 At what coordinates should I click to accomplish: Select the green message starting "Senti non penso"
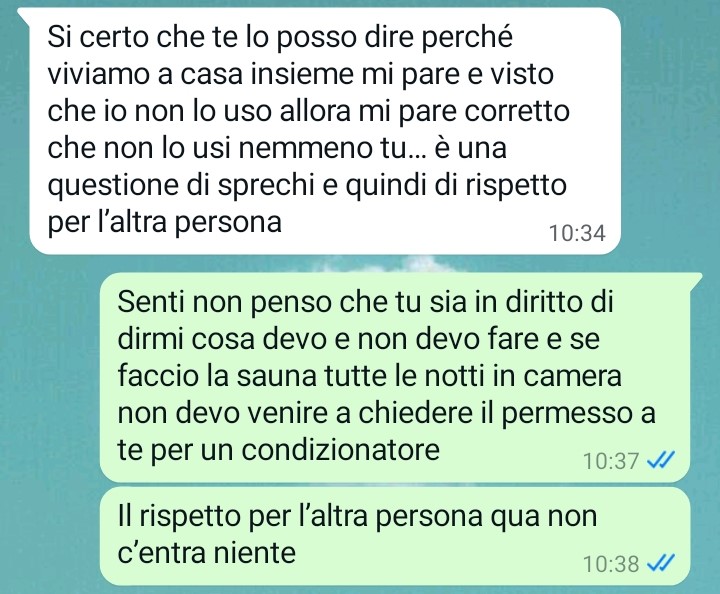point(395,377)
